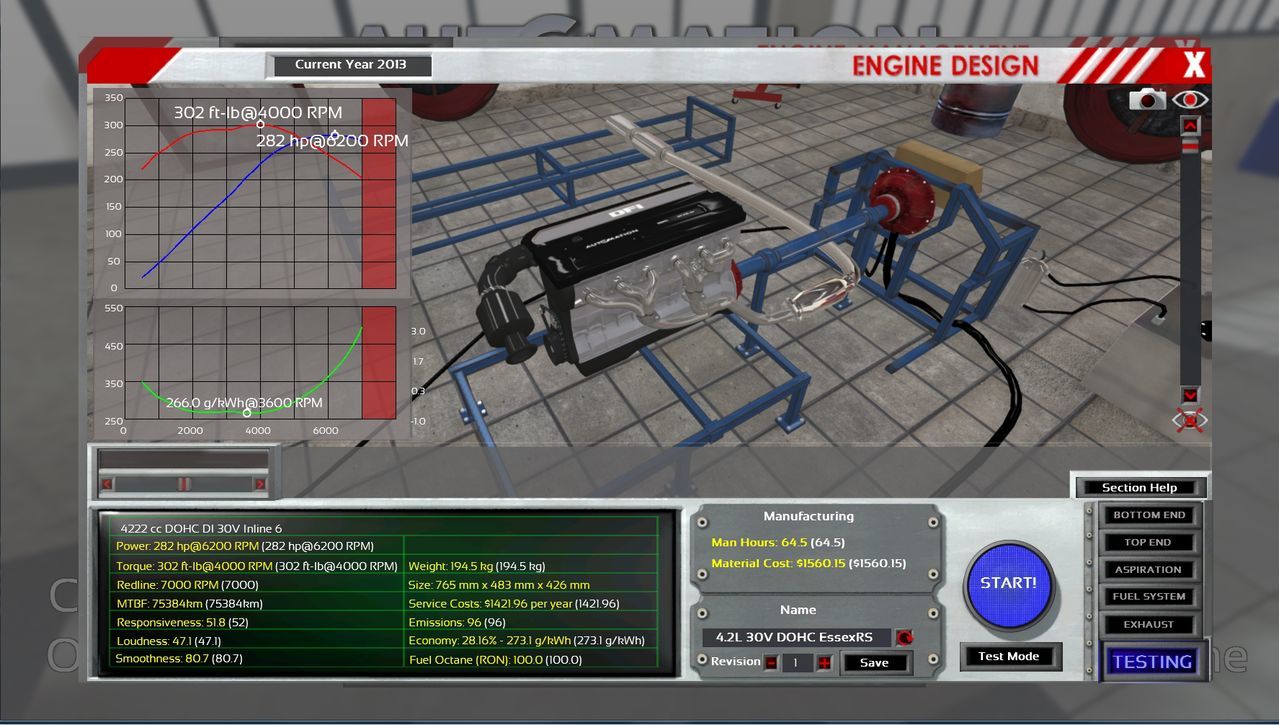The height and width of the screenshot is (725, 1279).
Task: Move the vertical slider's red handle
Action: (x=1189, y=146)
